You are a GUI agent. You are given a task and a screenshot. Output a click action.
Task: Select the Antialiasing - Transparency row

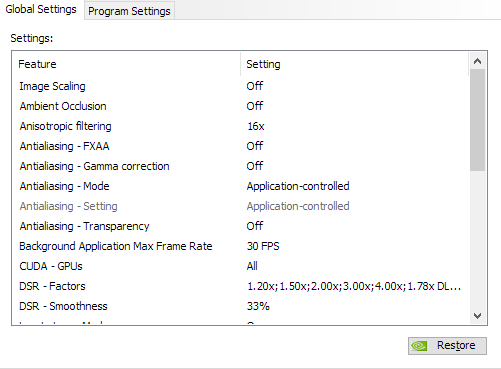coord(241,226)
